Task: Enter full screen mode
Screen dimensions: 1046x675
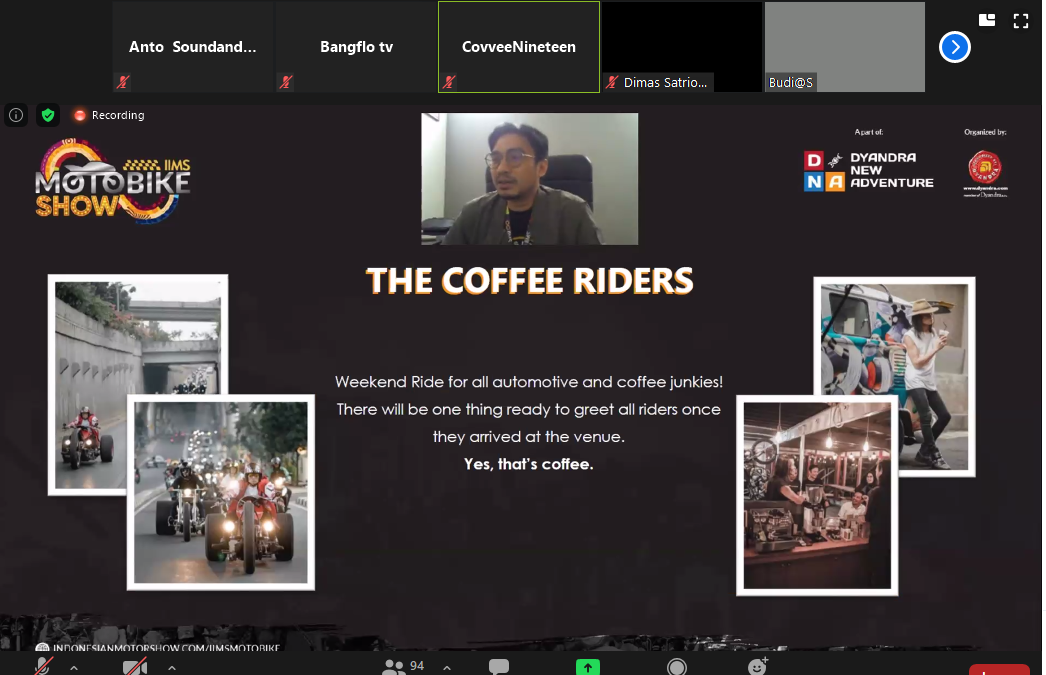Action: [1021, 20]
